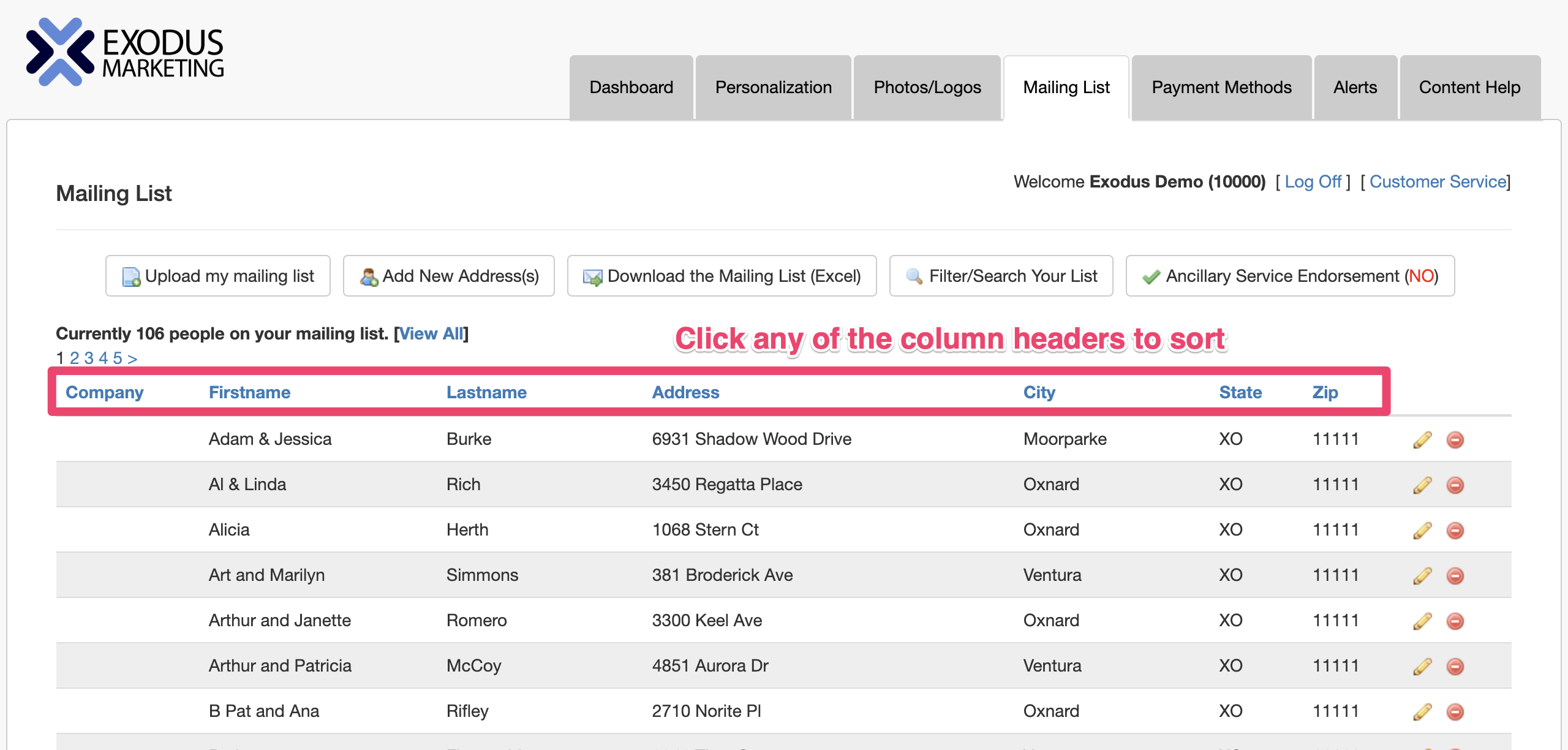Open Filter/Search Your List

click(x=1001, y=276)
